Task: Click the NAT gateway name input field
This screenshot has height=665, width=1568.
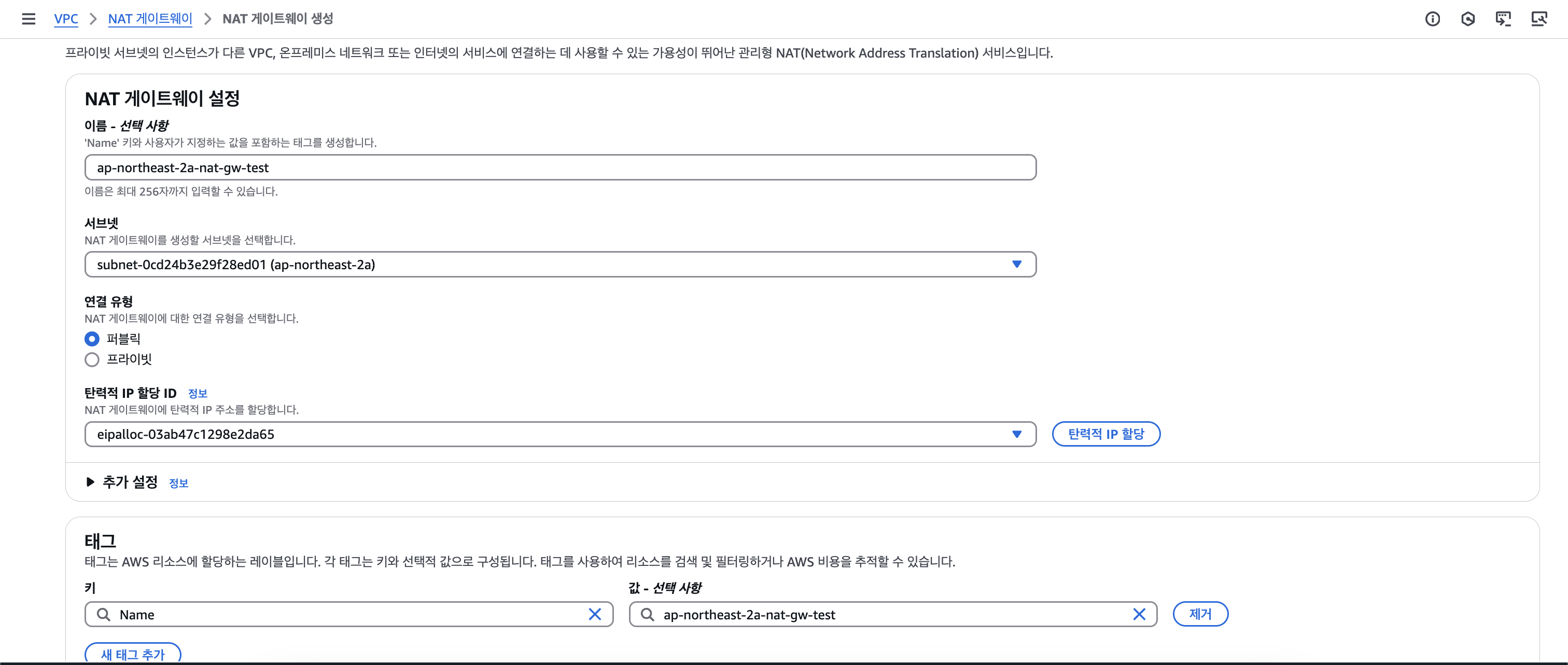Action: tap(560, 168)
